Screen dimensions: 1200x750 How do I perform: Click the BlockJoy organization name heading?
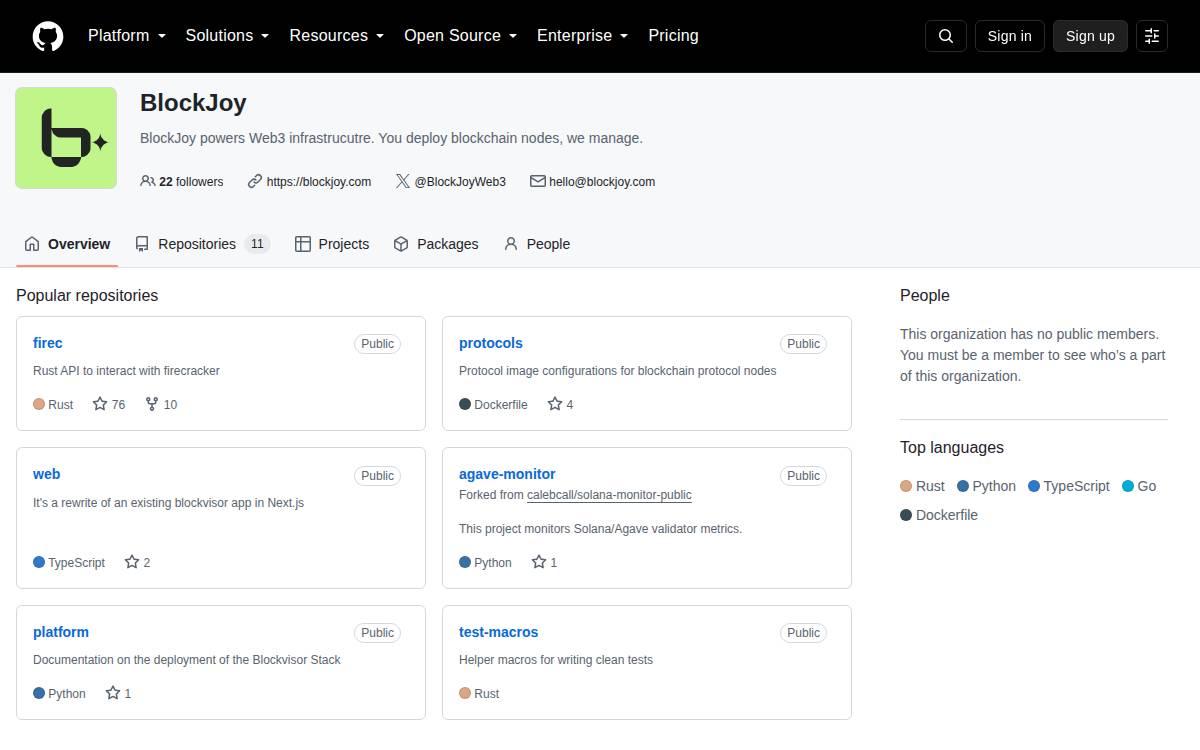[193, 103]
